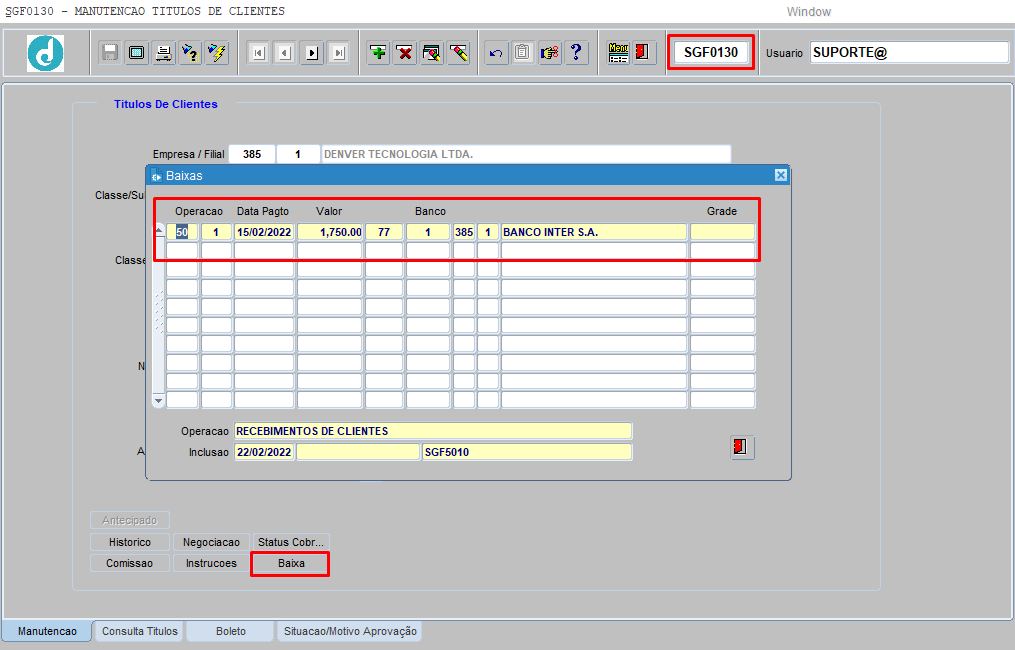Screen dimensions: 1015x650
Task: Go to the last record
Action: [339, 53]
